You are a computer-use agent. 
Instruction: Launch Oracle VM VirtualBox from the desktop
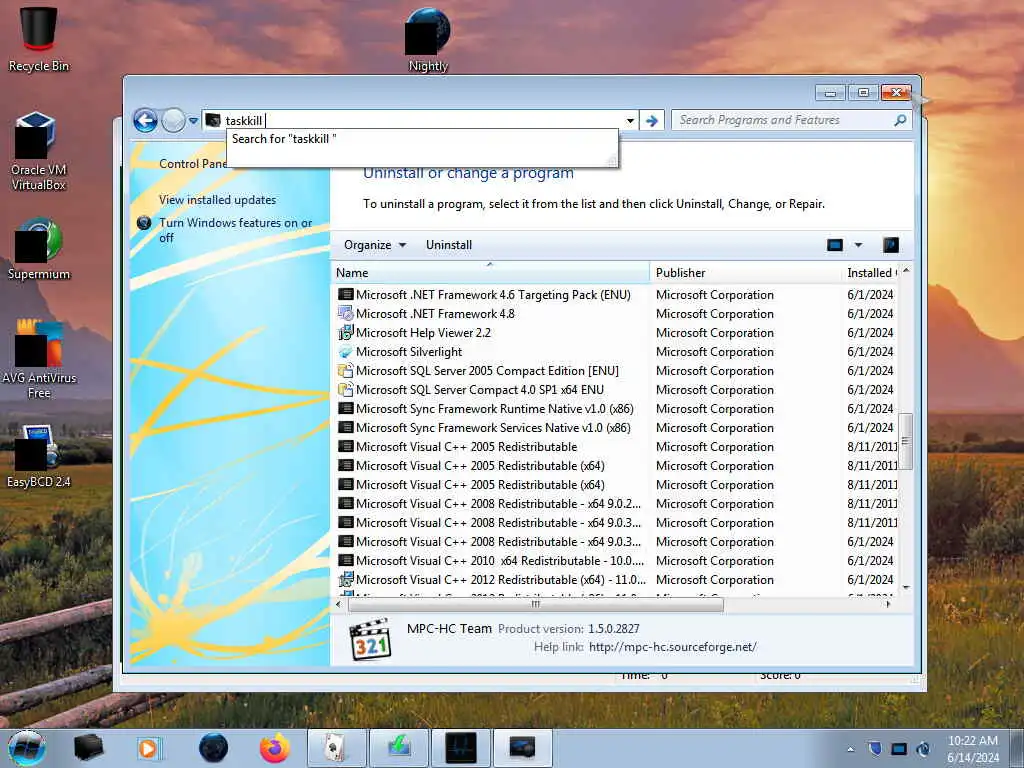coord(39,152)
